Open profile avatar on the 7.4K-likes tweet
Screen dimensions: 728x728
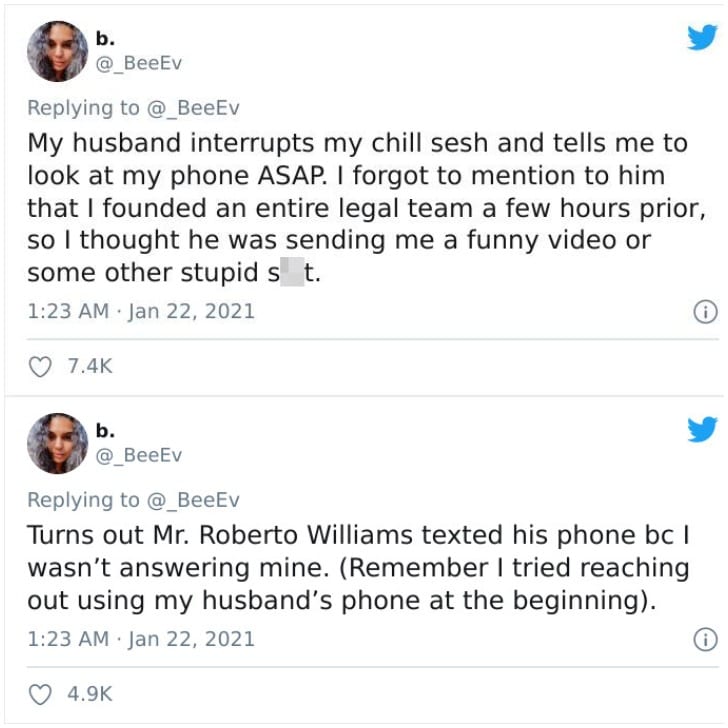tap(58, 51)
